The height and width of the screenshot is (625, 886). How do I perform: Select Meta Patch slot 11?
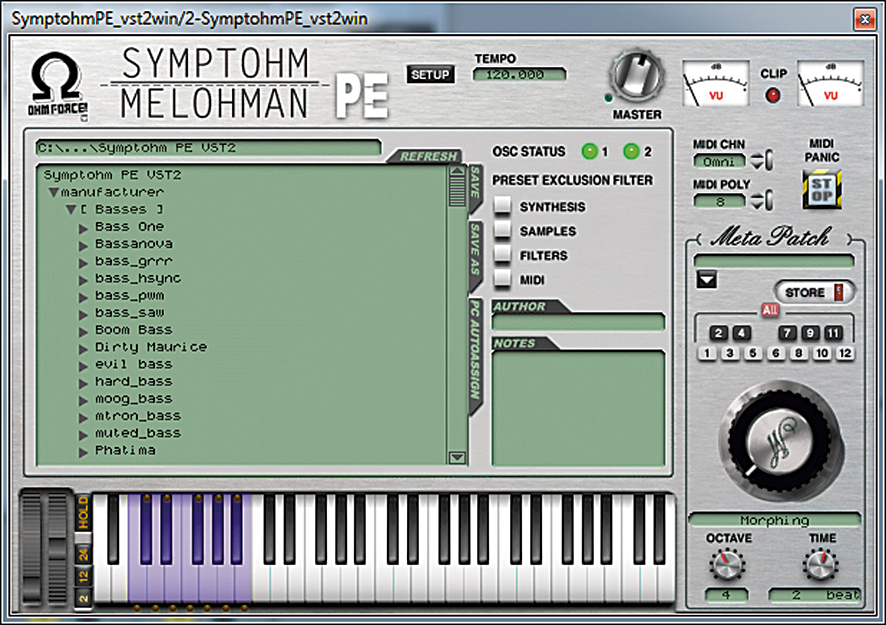tap(833, 333)
